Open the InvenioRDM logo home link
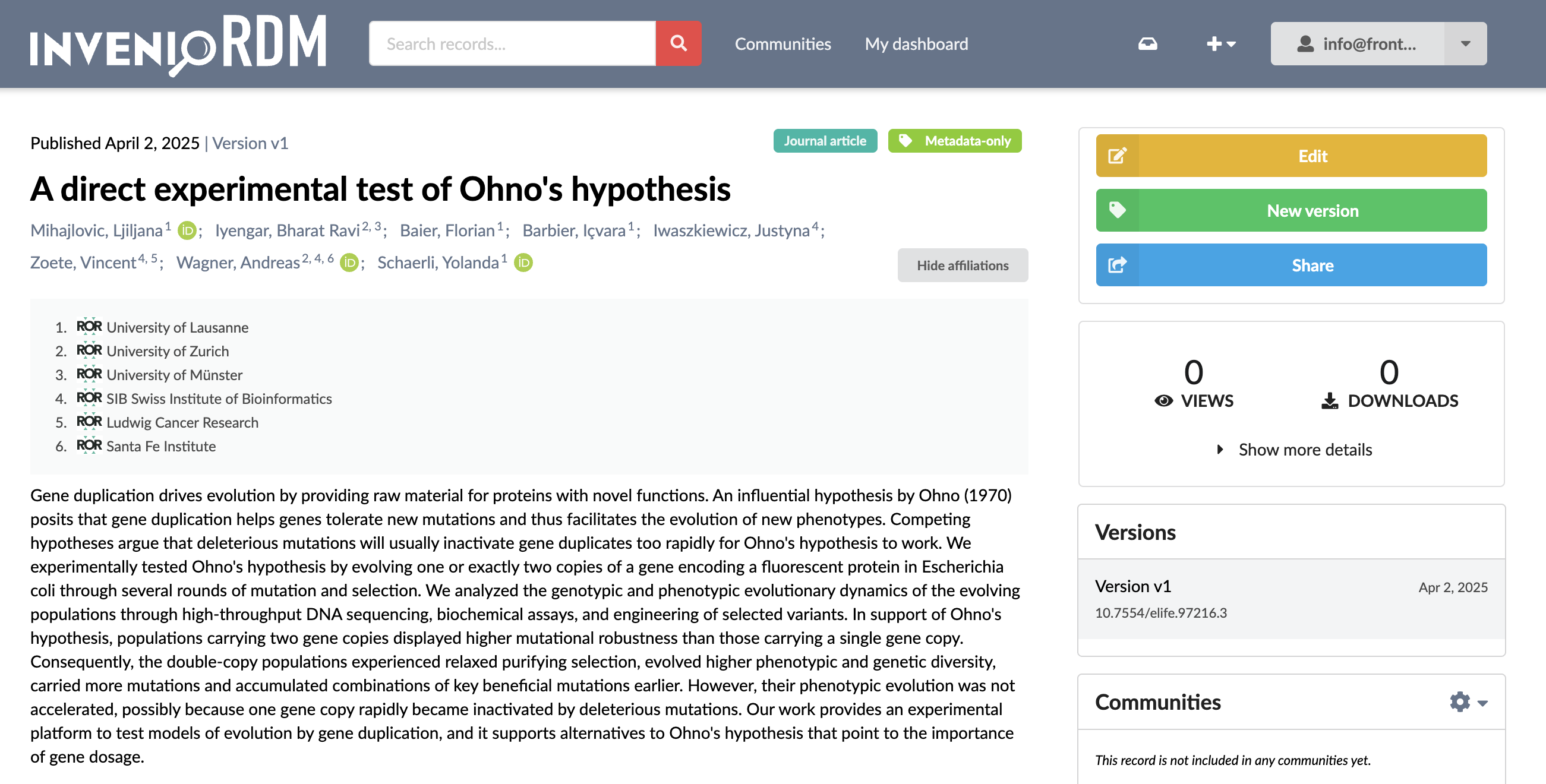This screenshot has width=1546, height=784. tap(178, 45)
